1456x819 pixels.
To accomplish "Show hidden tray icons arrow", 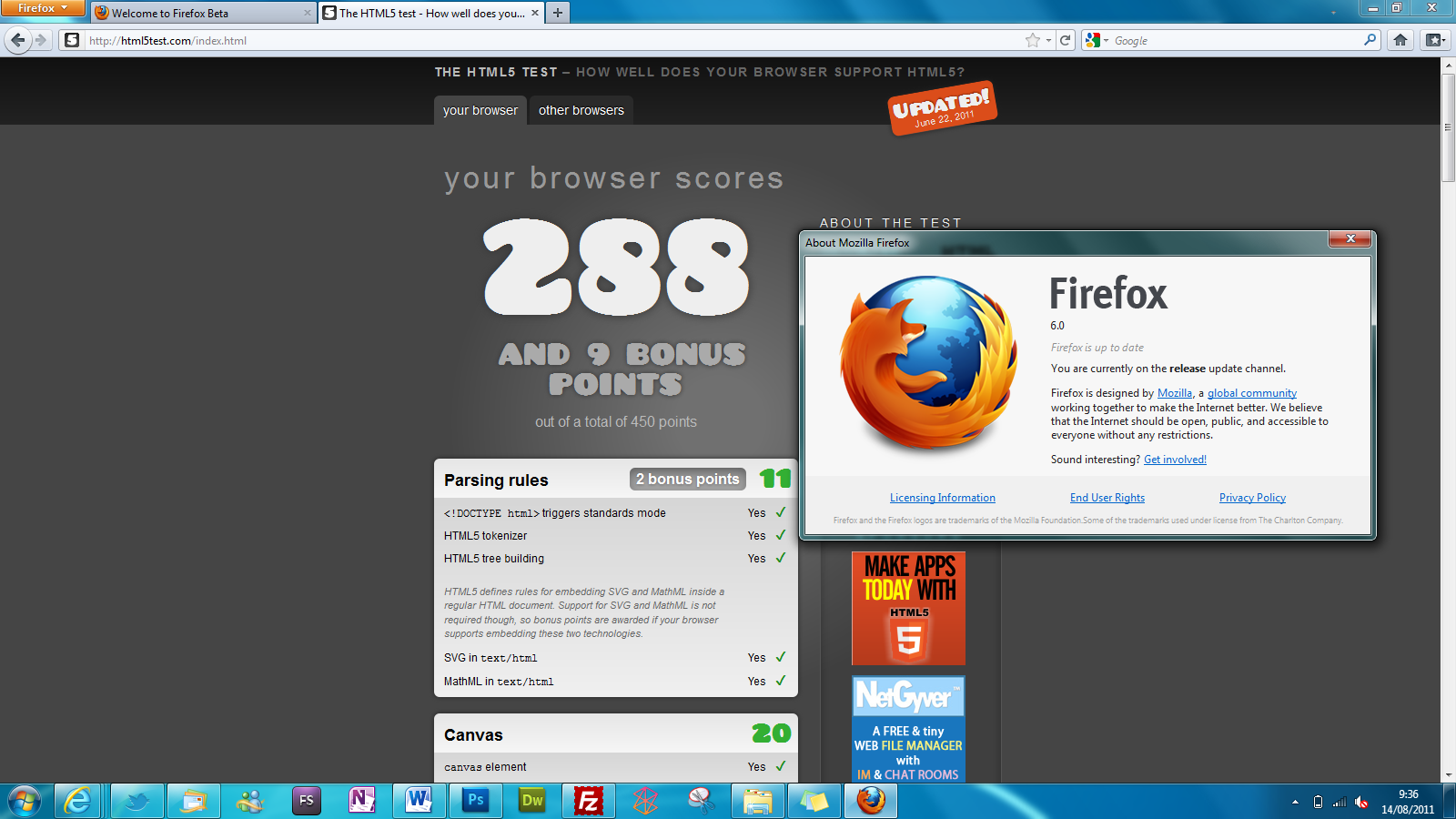I will pyautogui.click(x=1295, y=802).
